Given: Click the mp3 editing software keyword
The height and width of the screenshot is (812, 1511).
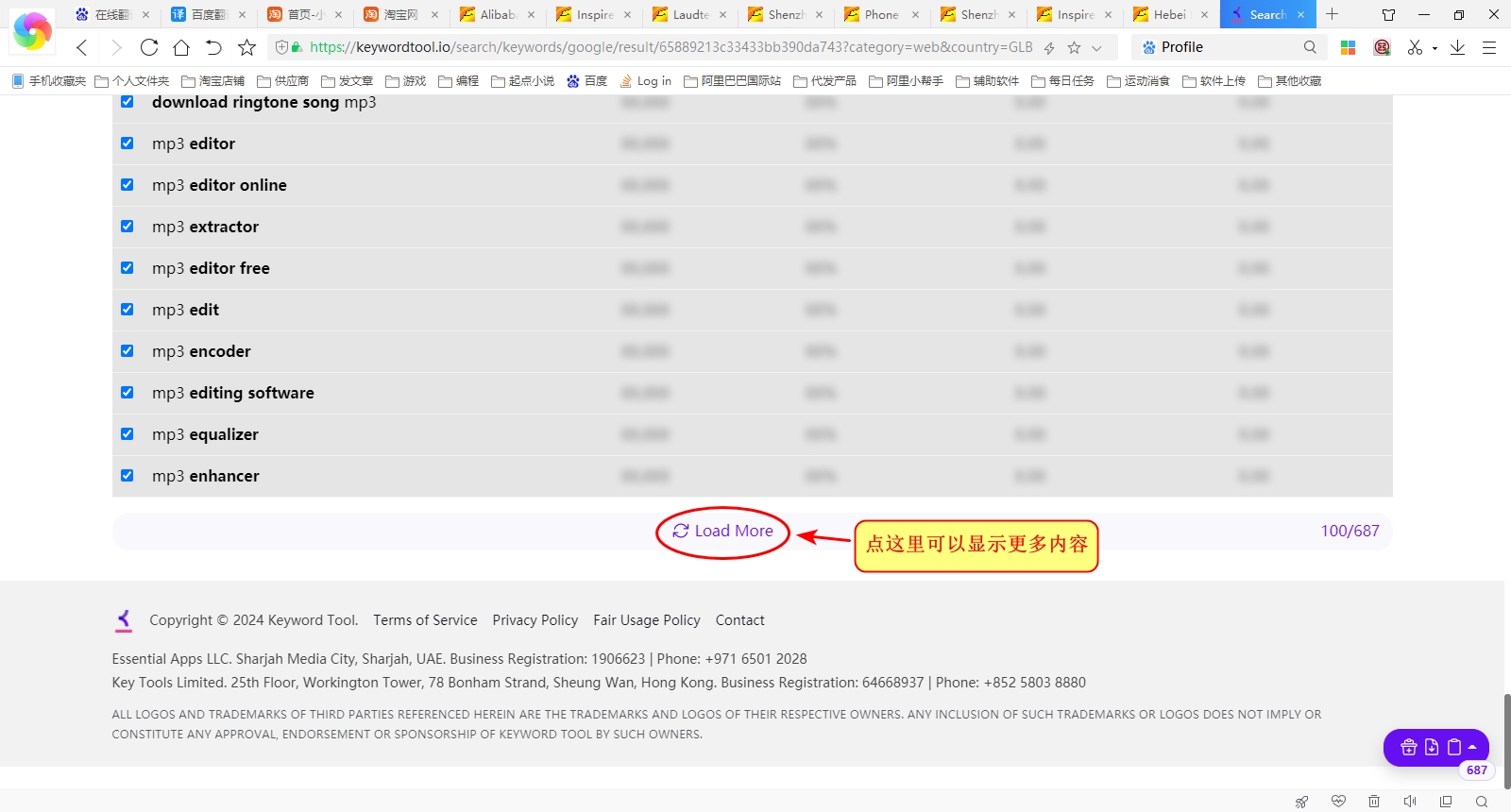Looking at the screenshot, I should (233, 393).
